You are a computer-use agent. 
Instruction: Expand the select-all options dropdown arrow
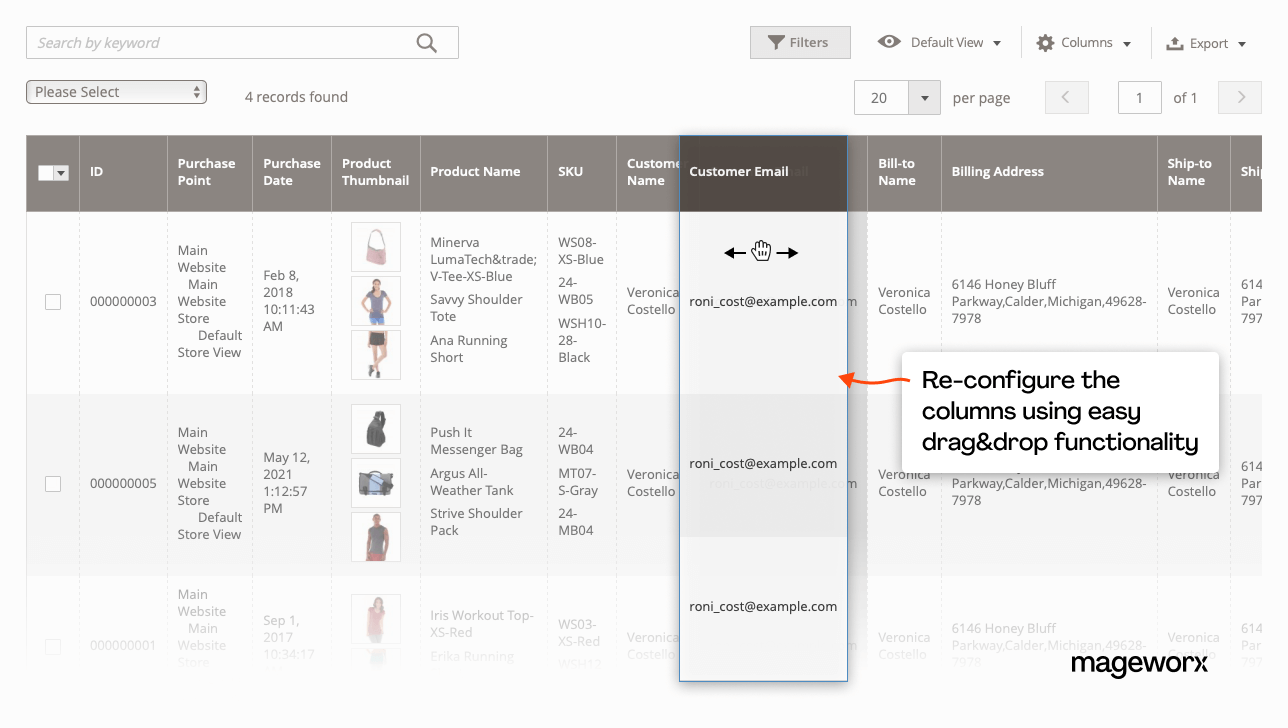click(61, 172)
